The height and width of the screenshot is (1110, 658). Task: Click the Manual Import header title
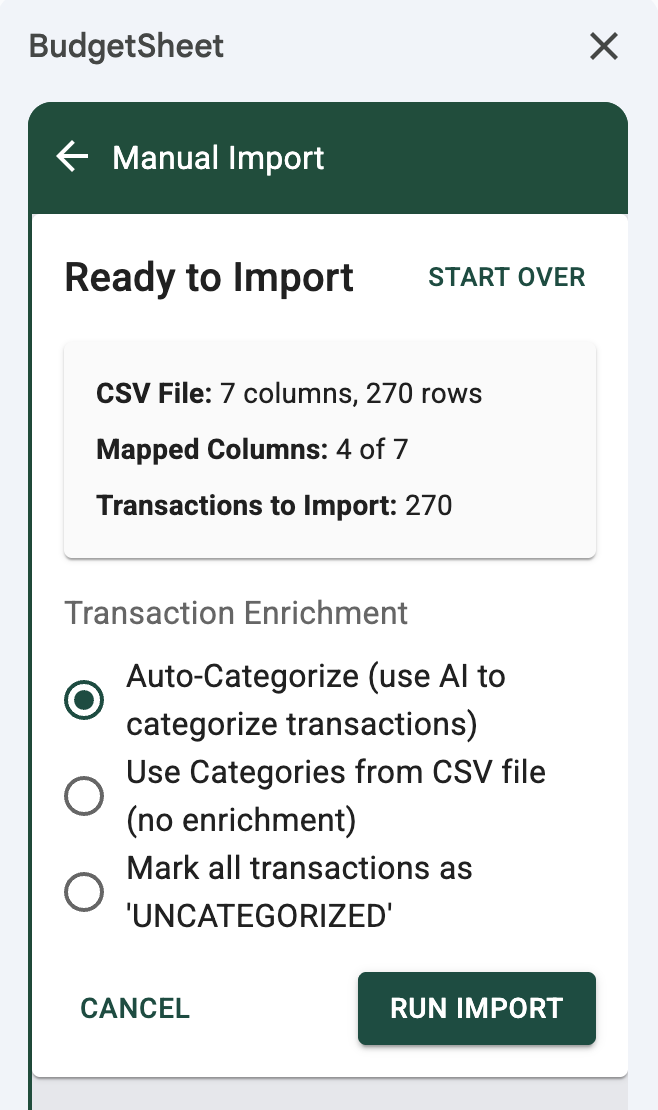(x=218, y=158)
